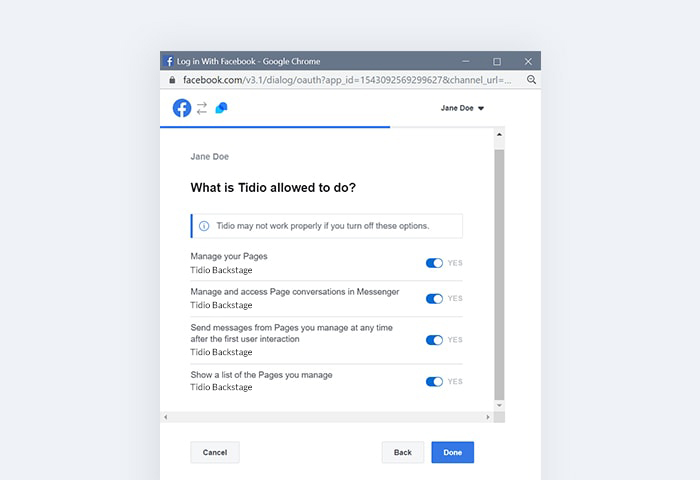The width and height of the screenshot is (700, 480).
Task: Click the 'Jane Doe' name above the heading
Action: click(209, 157)
